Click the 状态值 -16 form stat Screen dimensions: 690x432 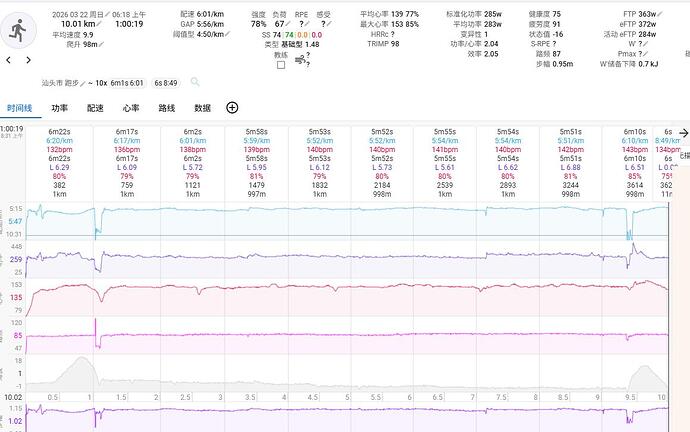pos(546,34)
